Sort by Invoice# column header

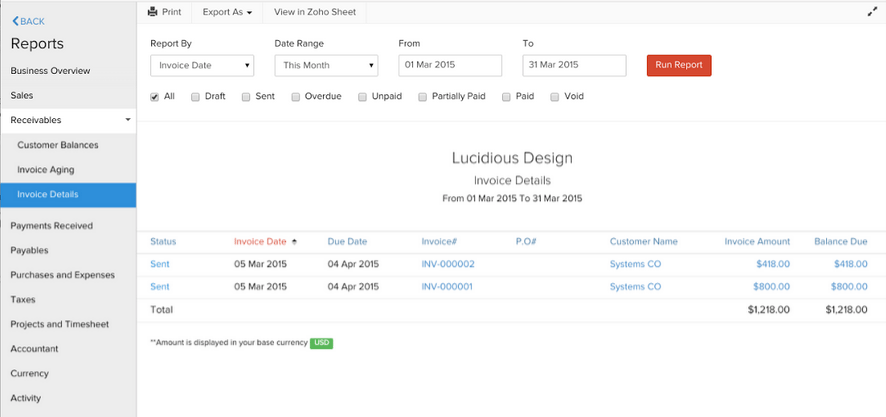click(x=439, y=242)
